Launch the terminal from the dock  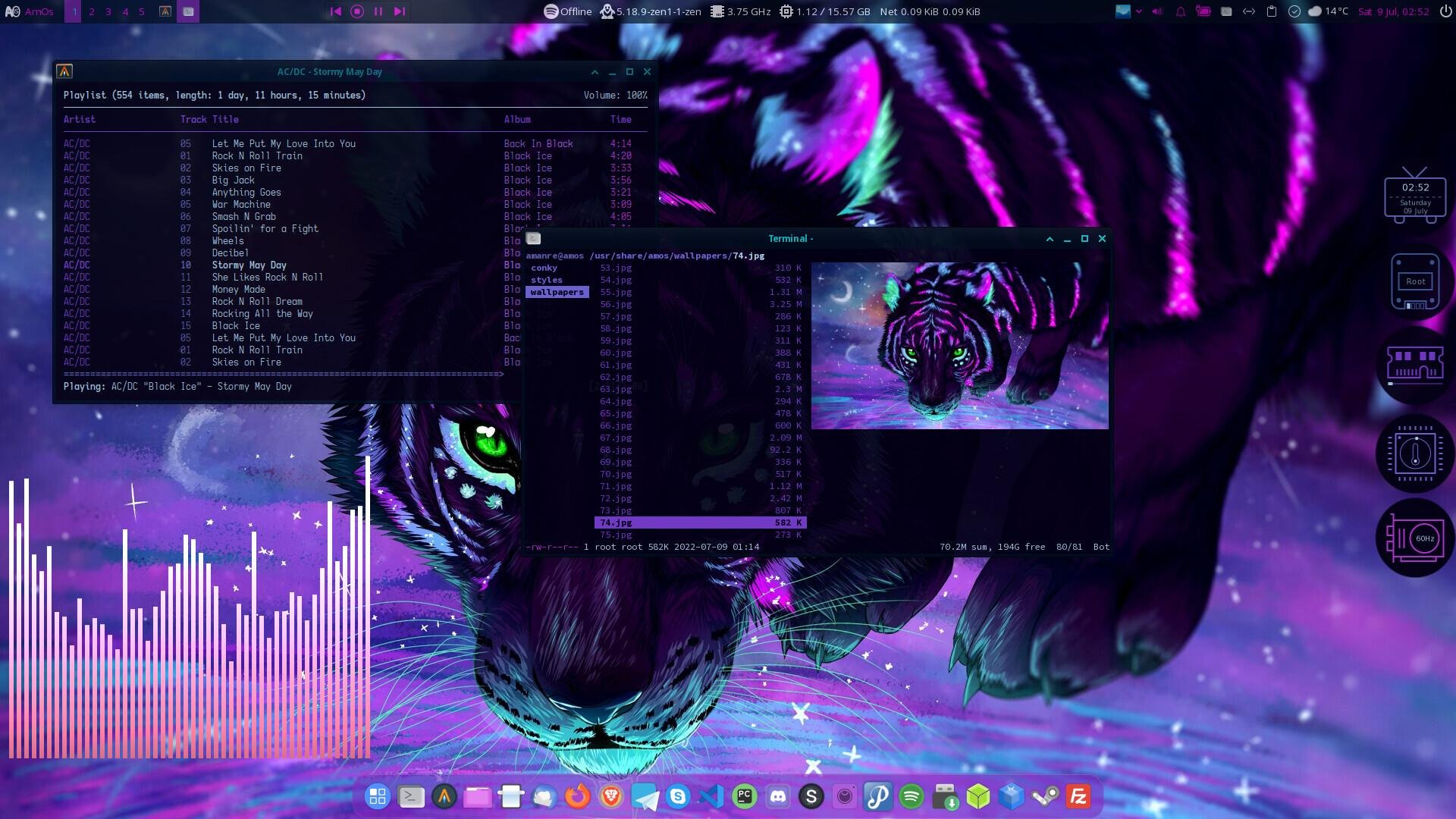coord(411,796)
